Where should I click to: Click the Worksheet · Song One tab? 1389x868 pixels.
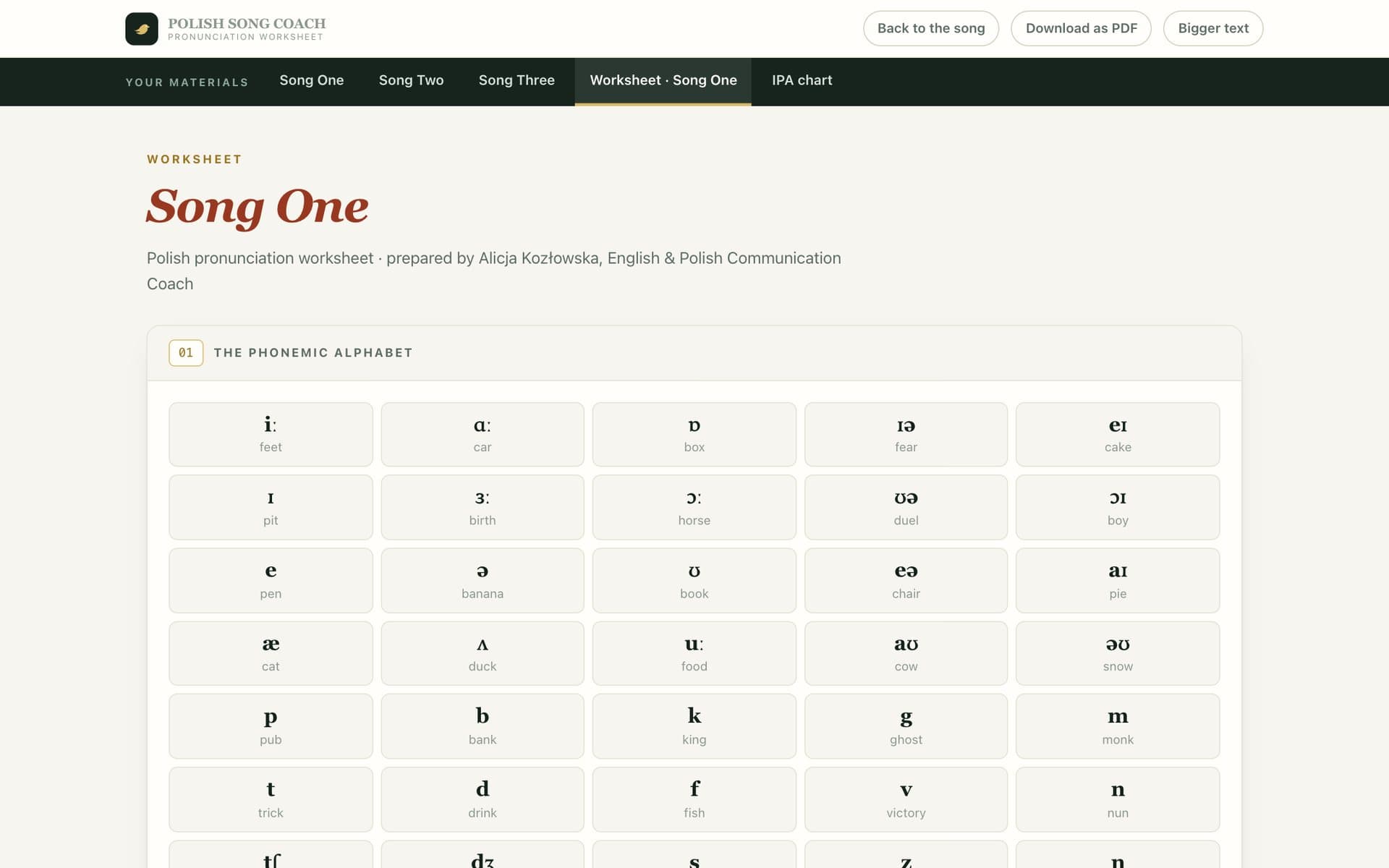[x=663, y=81]
